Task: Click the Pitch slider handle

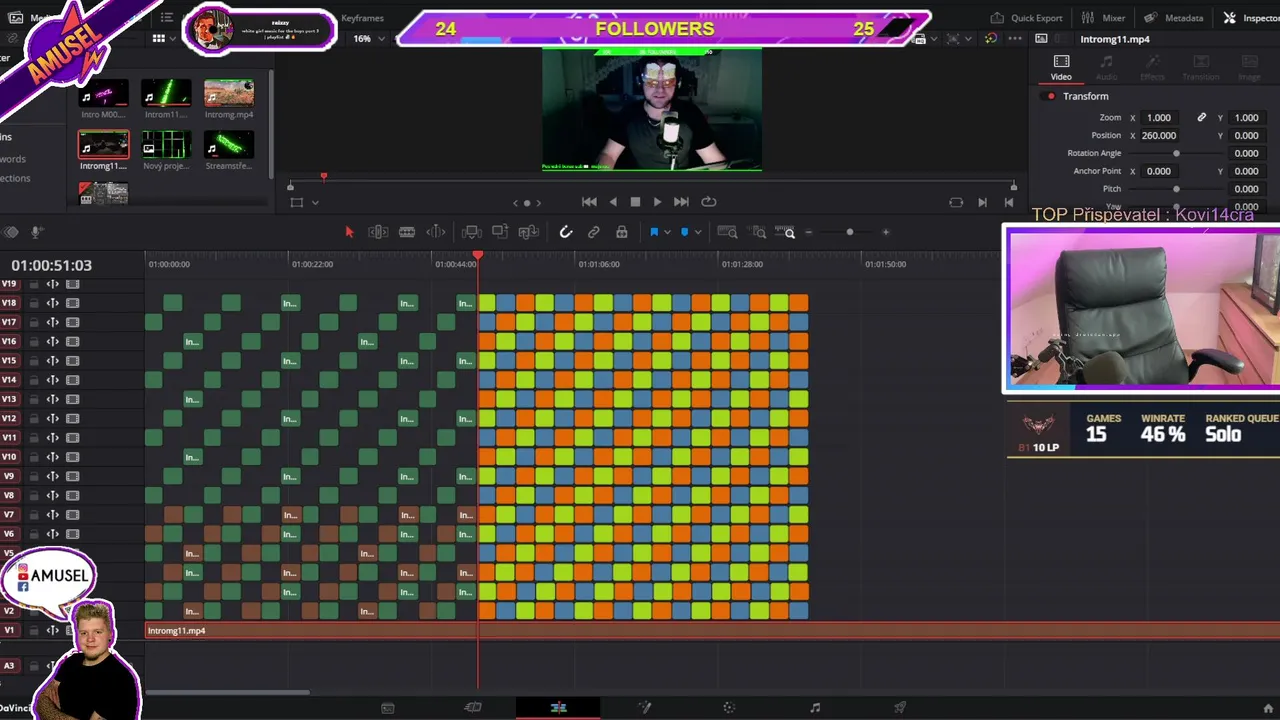Action: coord(1176,189)
